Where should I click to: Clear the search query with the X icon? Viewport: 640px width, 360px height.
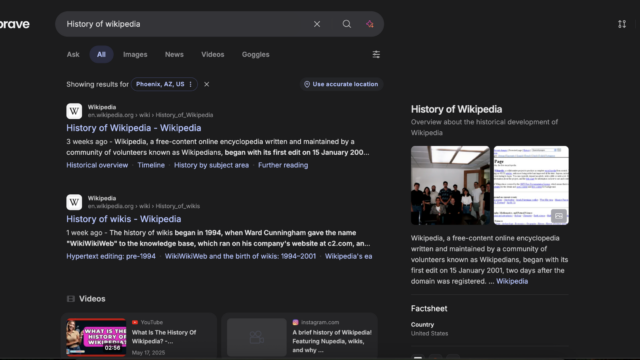tap(317, 24)
